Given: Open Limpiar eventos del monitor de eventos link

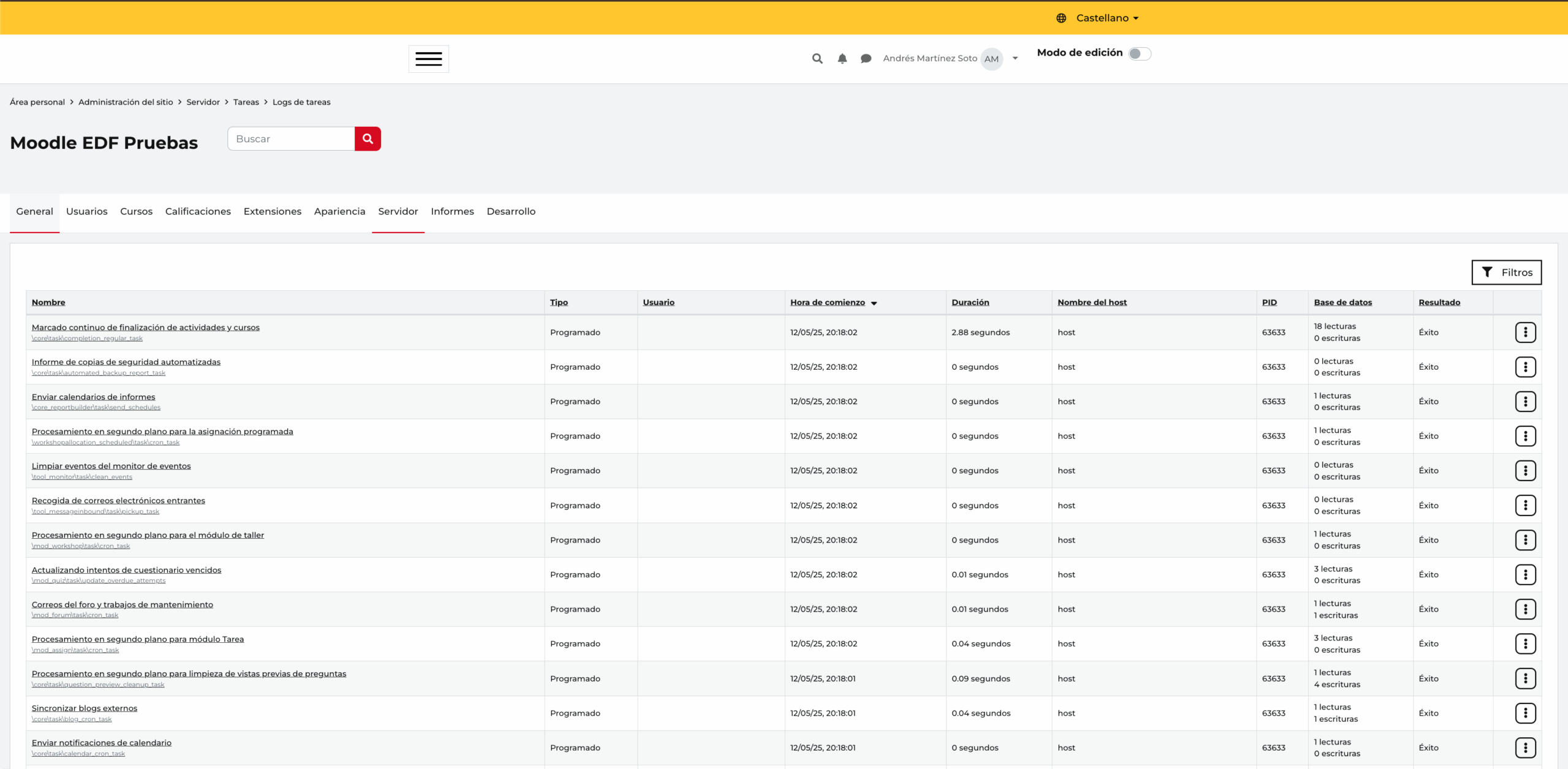Looking at the screenshot, I should click(x=111, y=467).
